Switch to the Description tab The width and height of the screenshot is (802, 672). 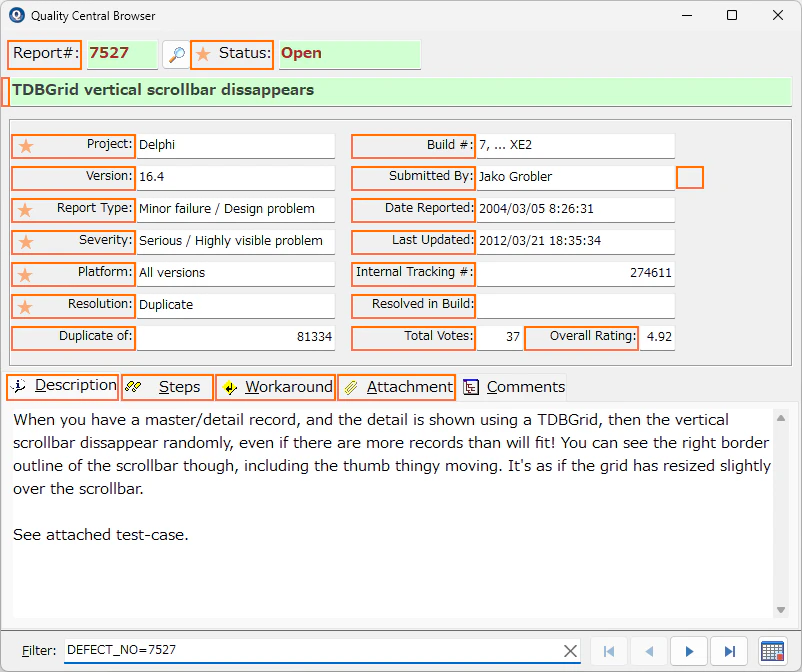click(63, 386)
